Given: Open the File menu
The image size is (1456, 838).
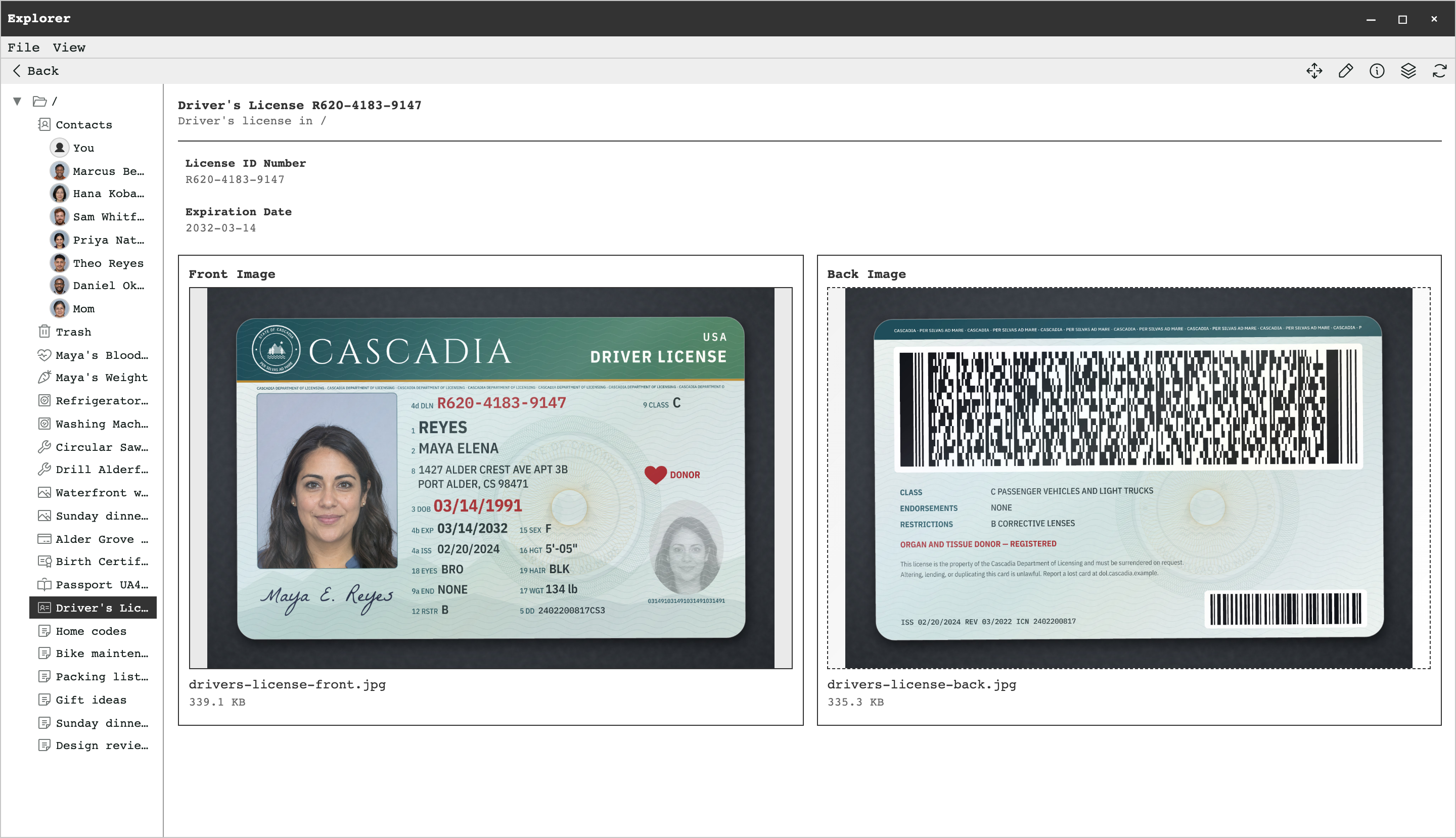Looking at the screenshot, I should 24,48.
